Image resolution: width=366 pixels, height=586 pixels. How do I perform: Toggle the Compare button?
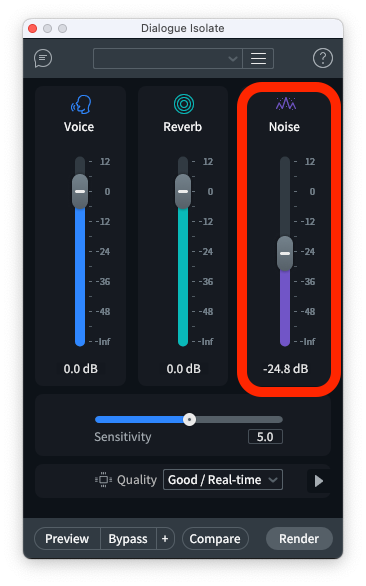click(215, 539)
